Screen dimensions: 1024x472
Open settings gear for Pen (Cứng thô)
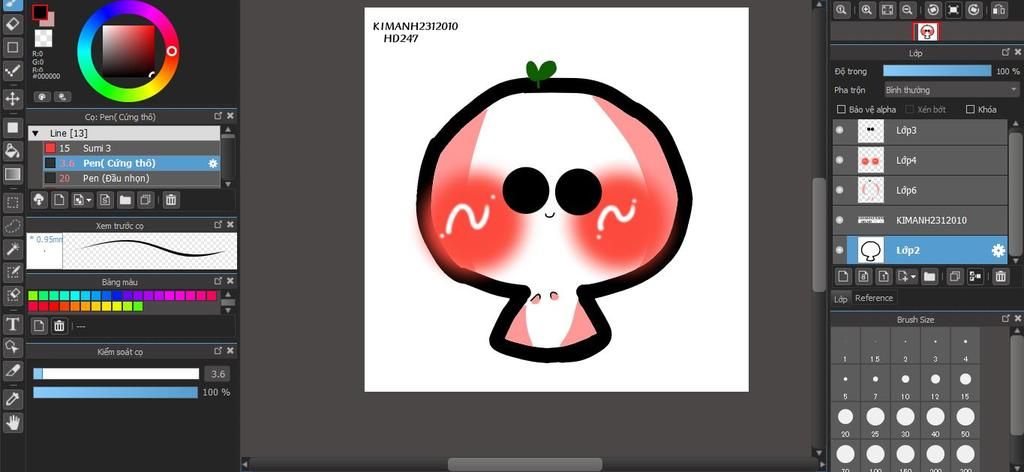[x=213, y=163]
